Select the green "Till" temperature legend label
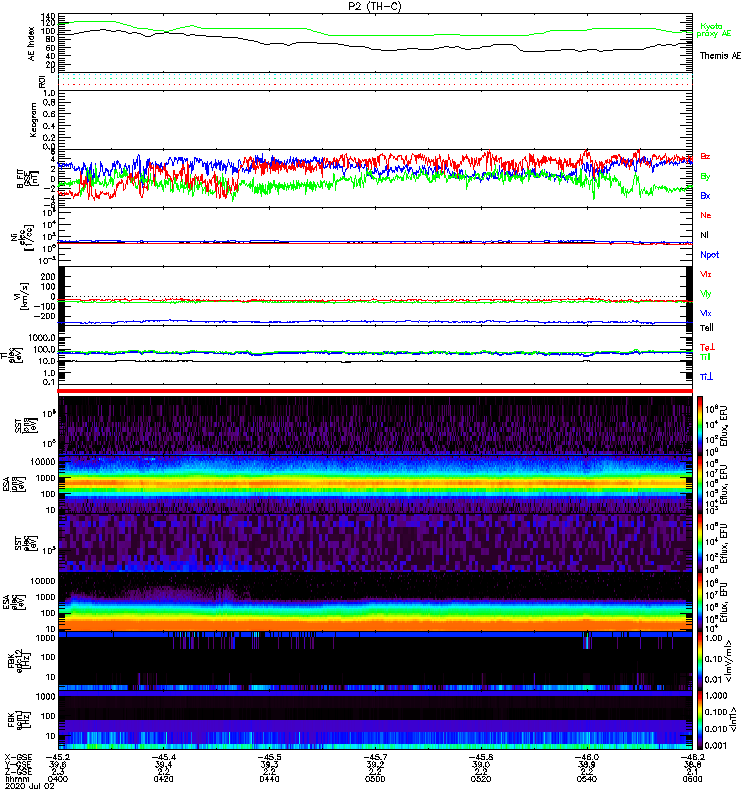 [705, 357]
